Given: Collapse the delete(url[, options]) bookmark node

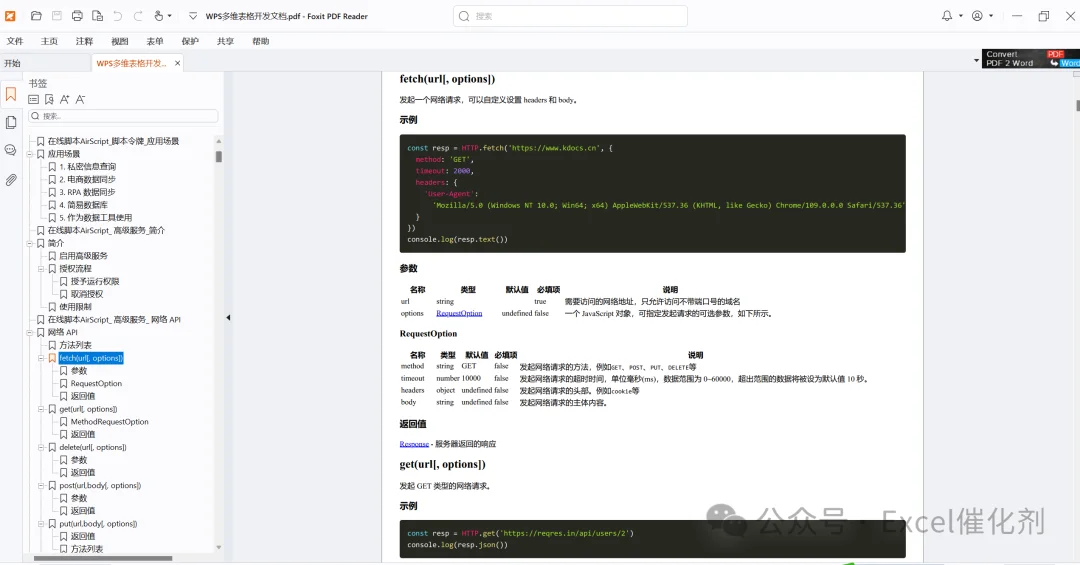Looking at the screenshot, I should pos(41,447).
